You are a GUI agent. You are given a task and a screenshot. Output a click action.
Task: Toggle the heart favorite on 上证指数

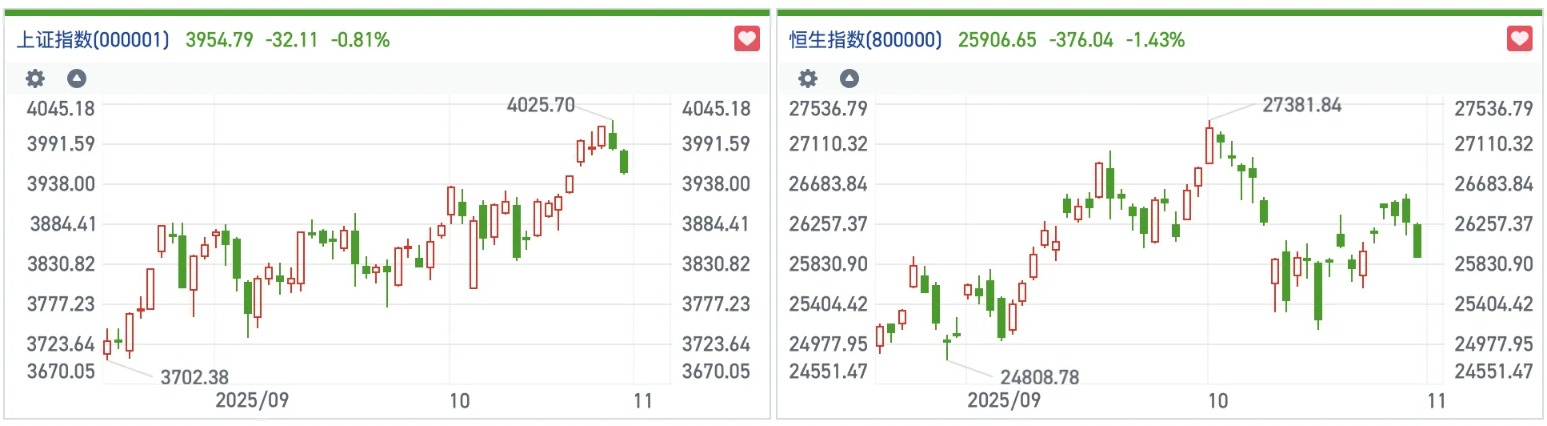click(x=746, y=40)
